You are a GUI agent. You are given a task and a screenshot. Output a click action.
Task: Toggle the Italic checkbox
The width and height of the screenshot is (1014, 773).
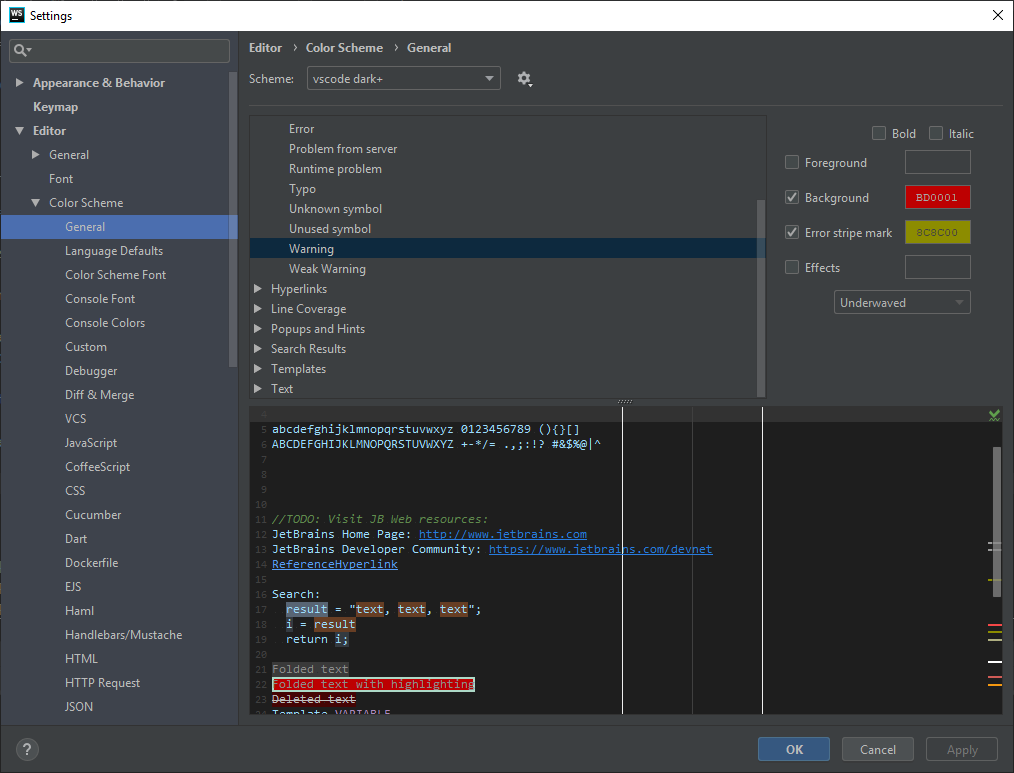pos(936,133)
